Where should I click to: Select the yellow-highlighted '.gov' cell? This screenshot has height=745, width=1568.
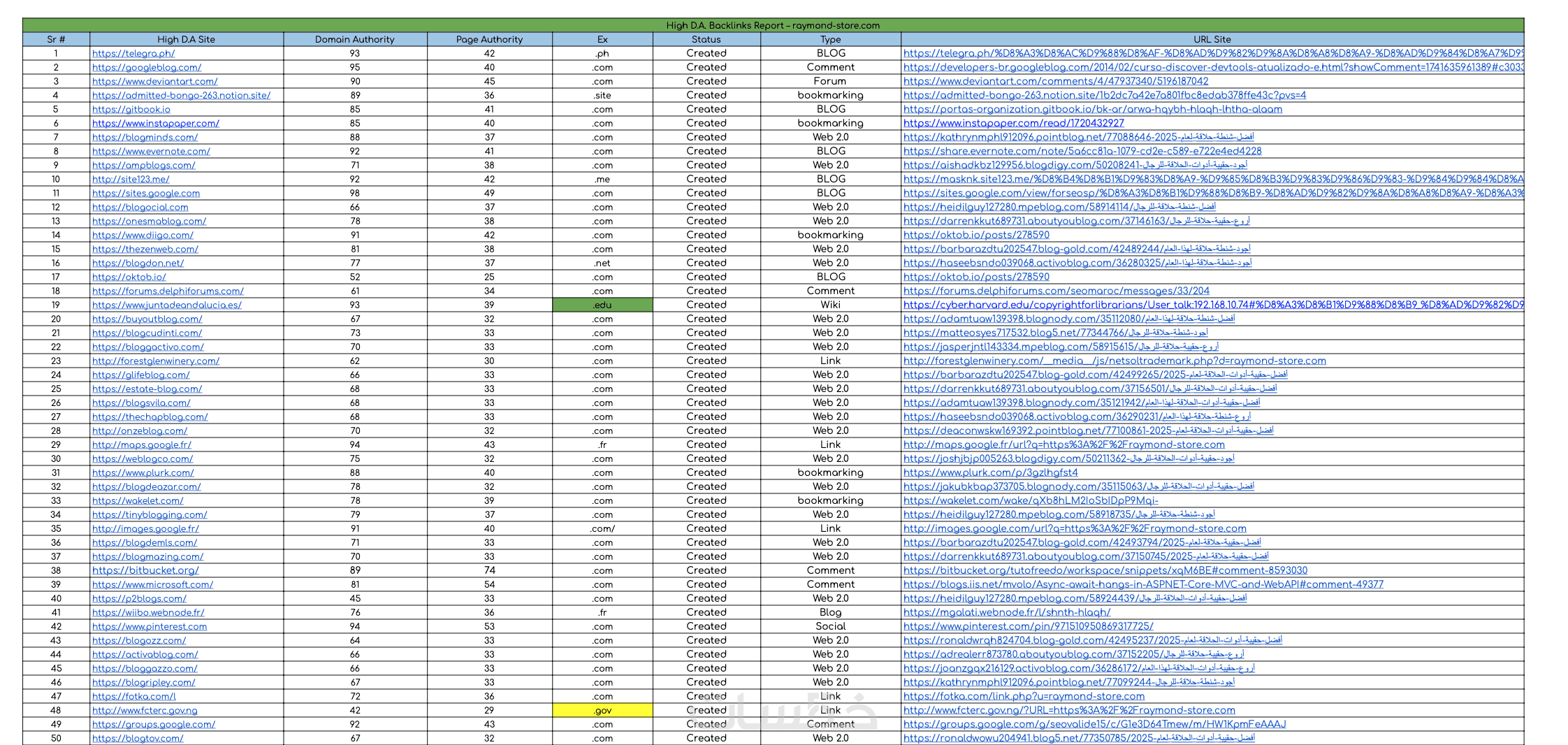click(x=602, y=710)
